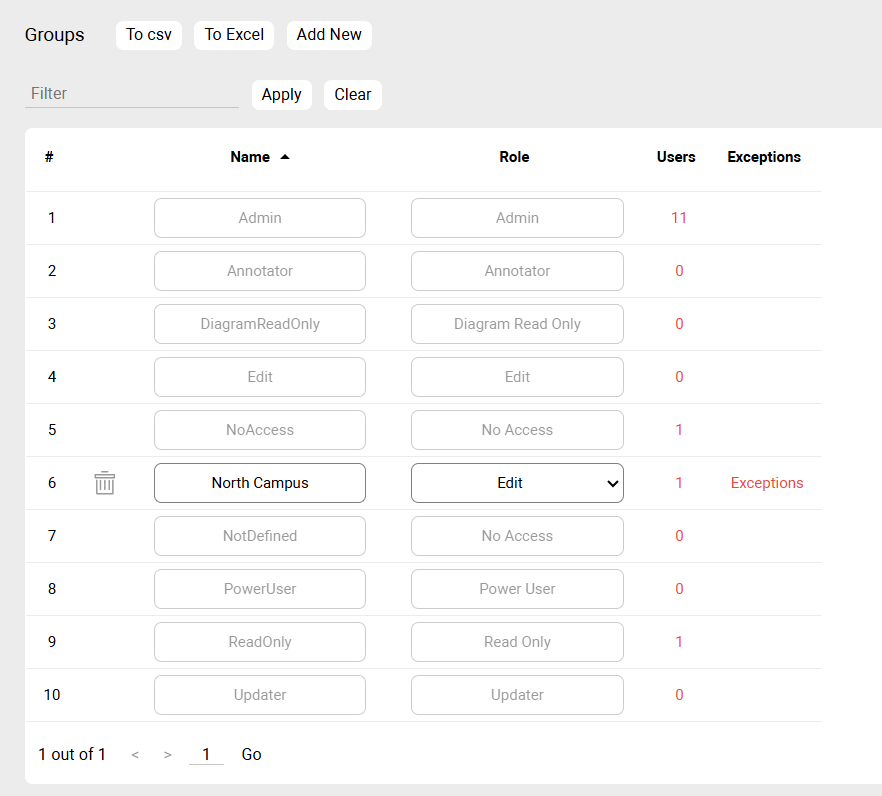882x796 pixels.
Task: Click the page number input box
Action: point(206,755)
